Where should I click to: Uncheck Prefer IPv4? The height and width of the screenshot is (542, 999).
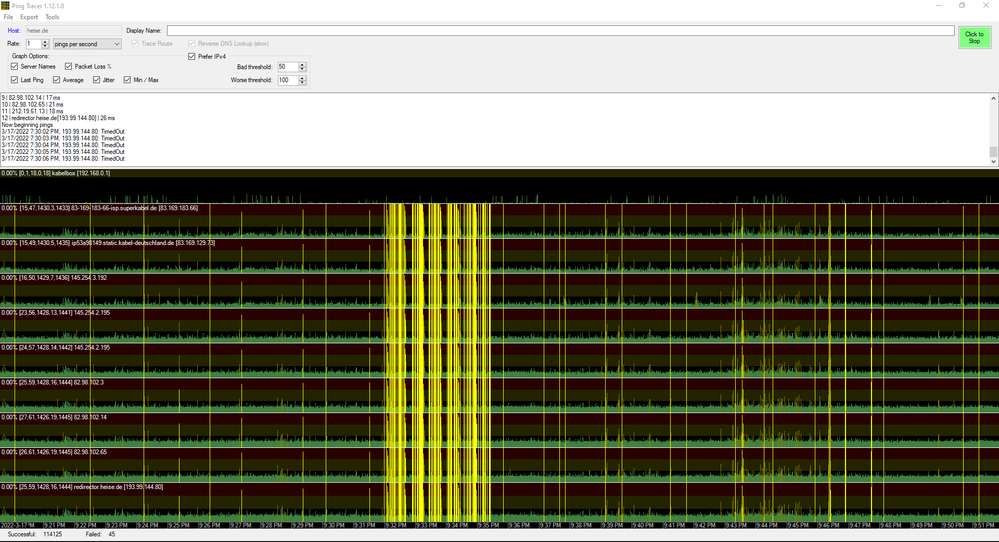[207, 57]
